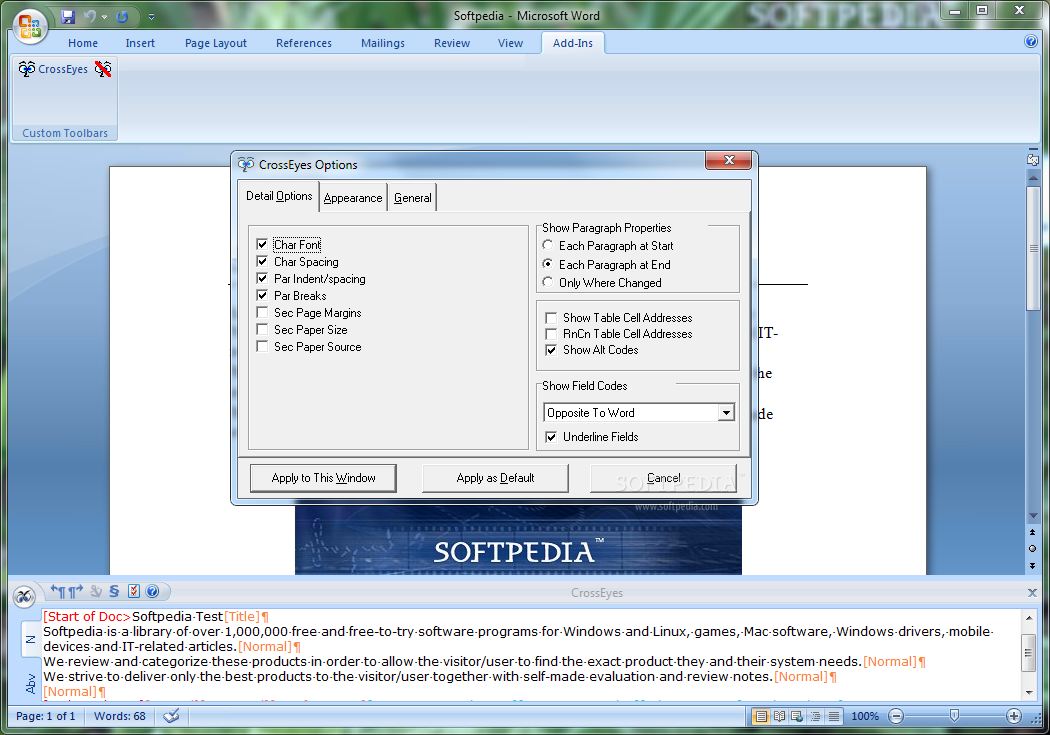This screenshot has width=1050, height=735.
Task: Select the Abv side tab in CrossEyes pane
Action: click(x=30, y=683)
